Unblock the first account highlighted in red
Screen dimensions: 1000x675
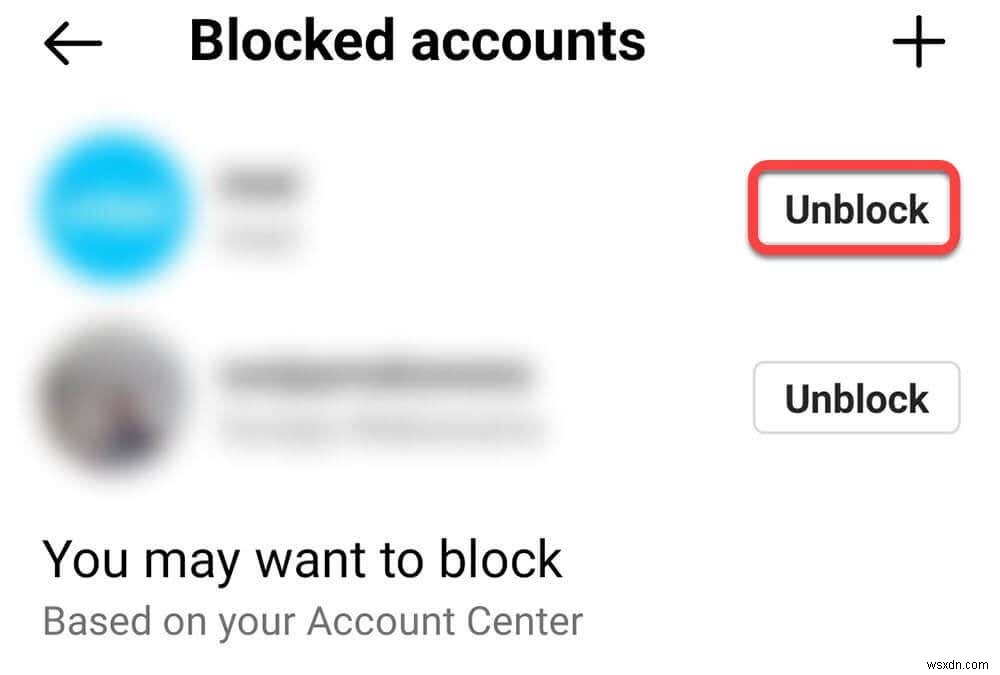855,209
